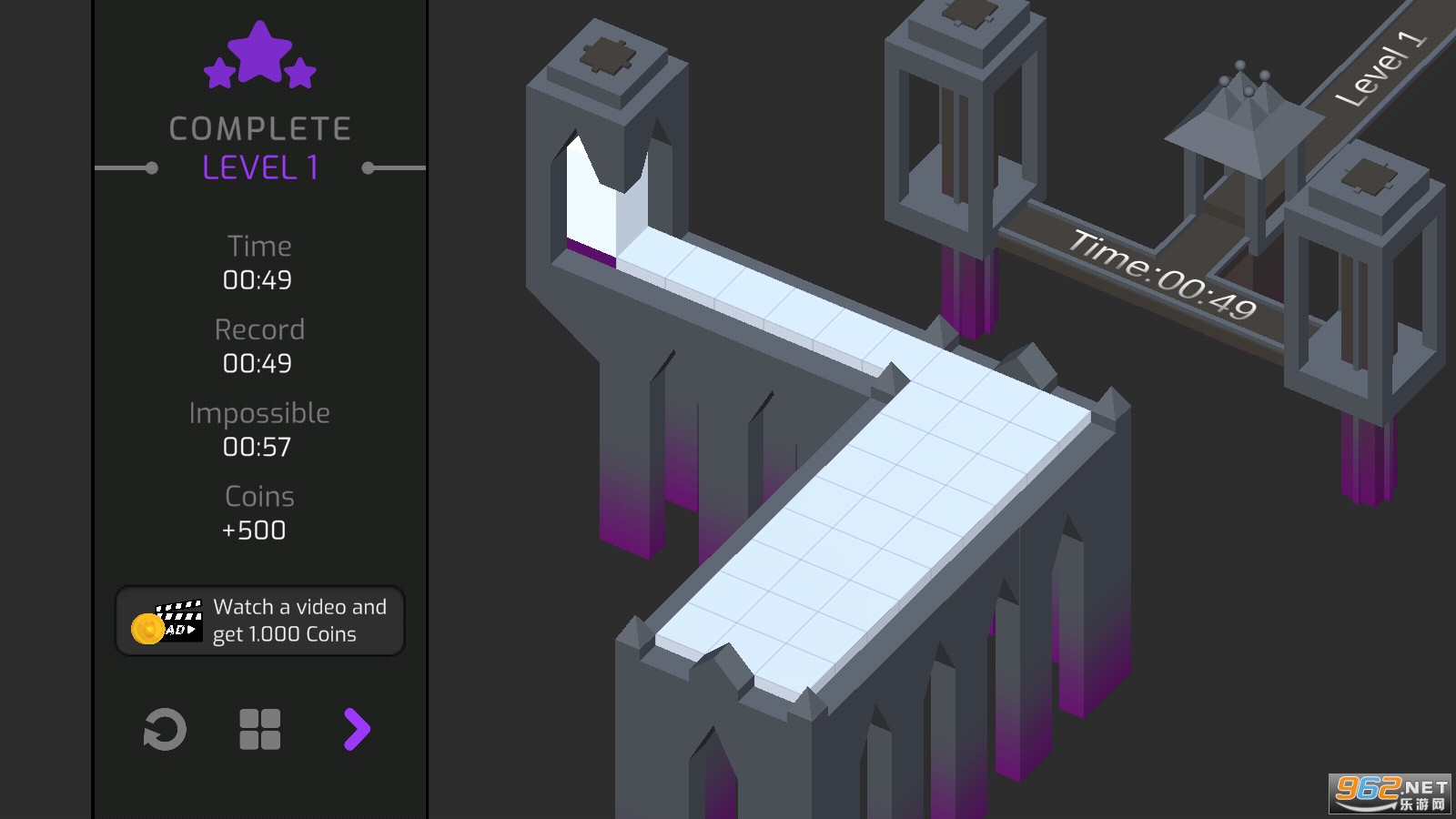Go to next level with purple arrow
1456x819 pixels.
coord(357,729)
